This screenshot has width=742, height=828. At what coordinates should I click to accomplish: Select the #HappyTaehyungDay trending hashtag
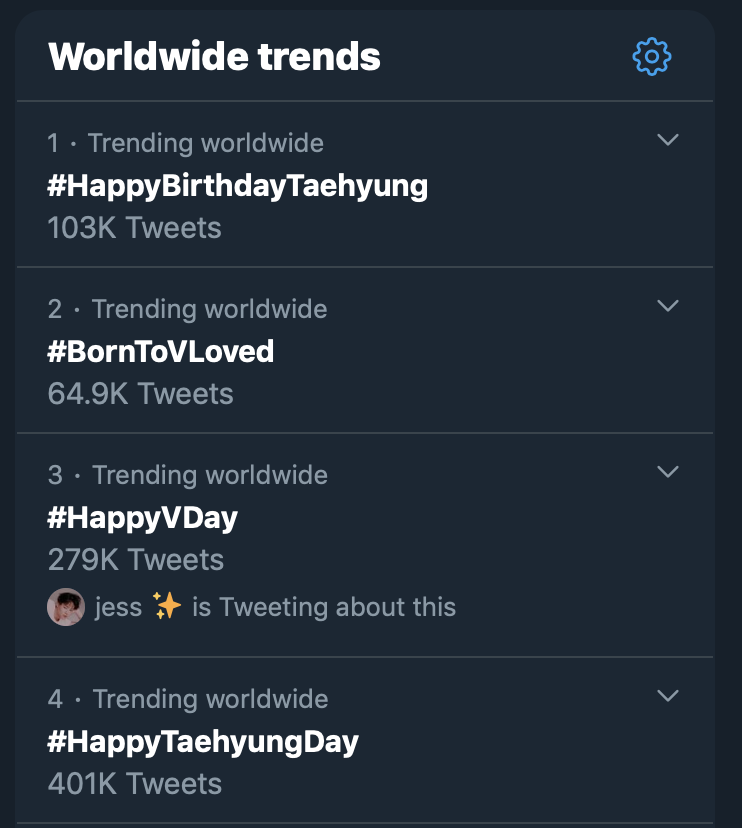(x=203, y=742)
